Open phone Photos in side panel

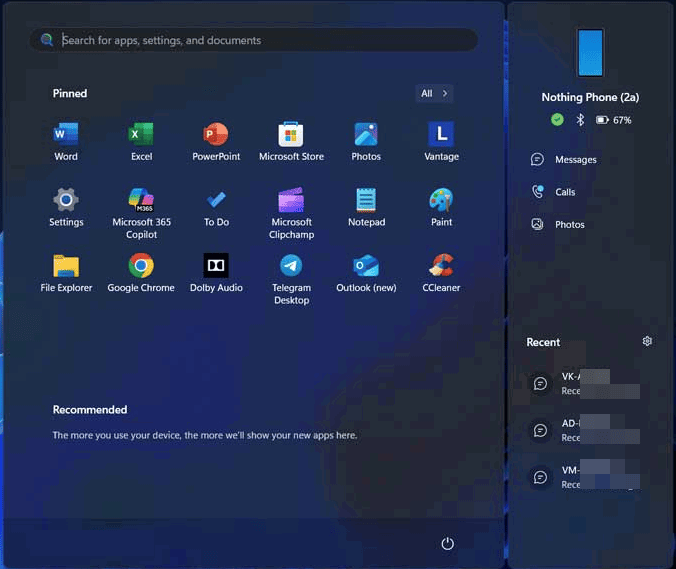[558, 224]
